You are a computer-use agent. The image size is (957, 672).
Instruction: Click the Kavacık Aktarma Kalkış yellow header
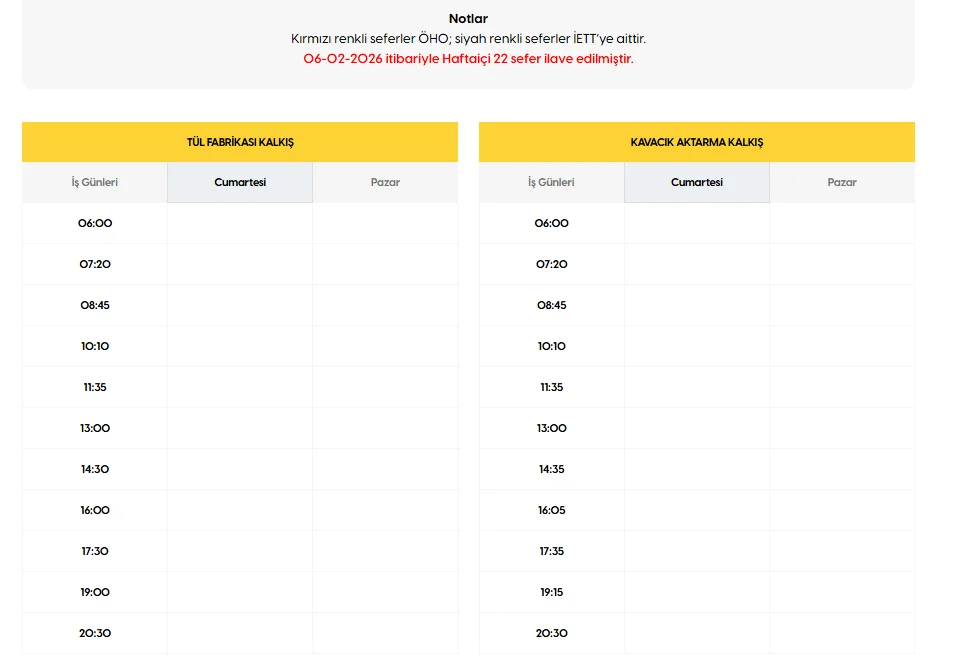pos(697,142)
